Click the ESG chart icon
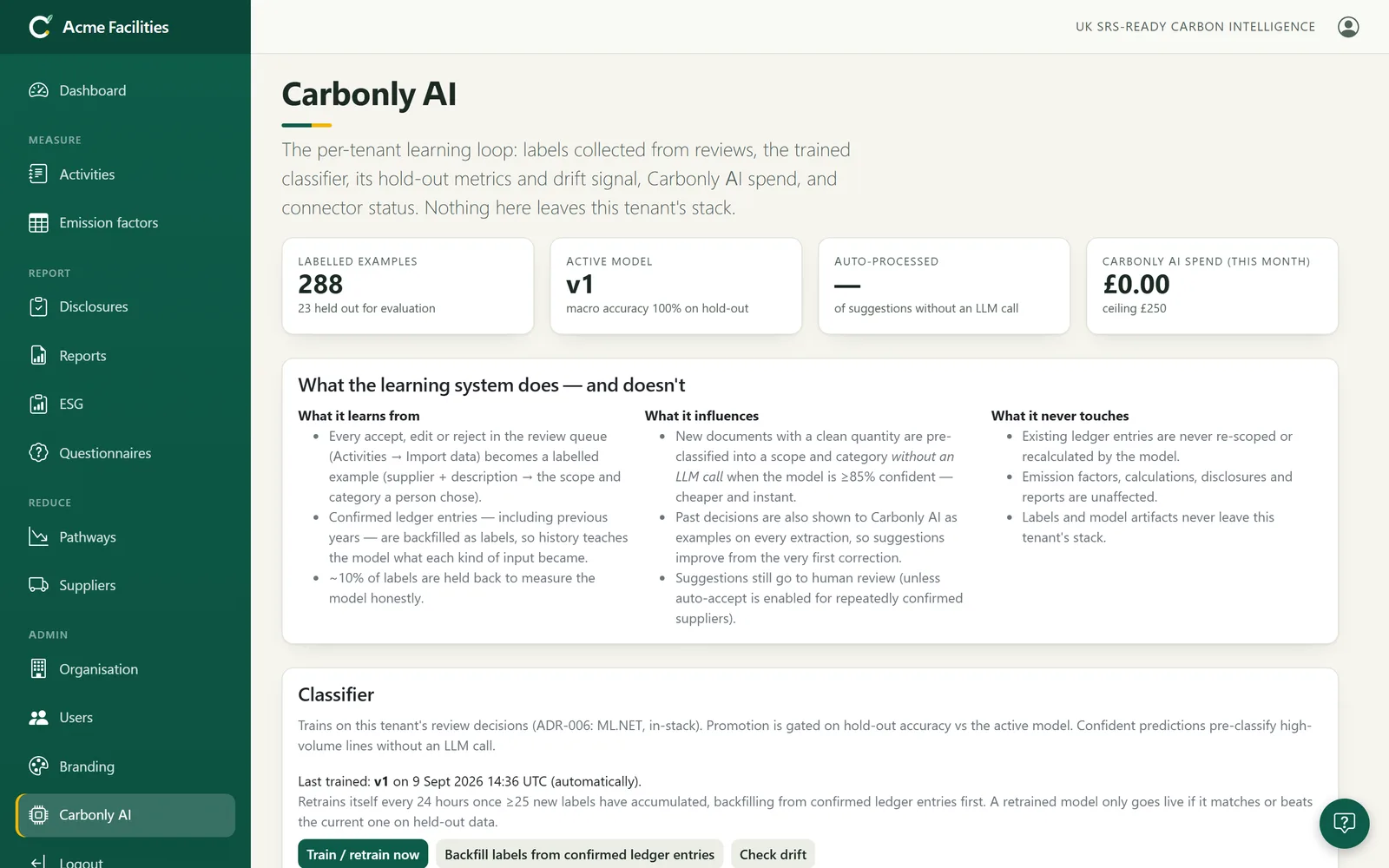Viewport: 1389px width, 868px height. tap(38, 404)
